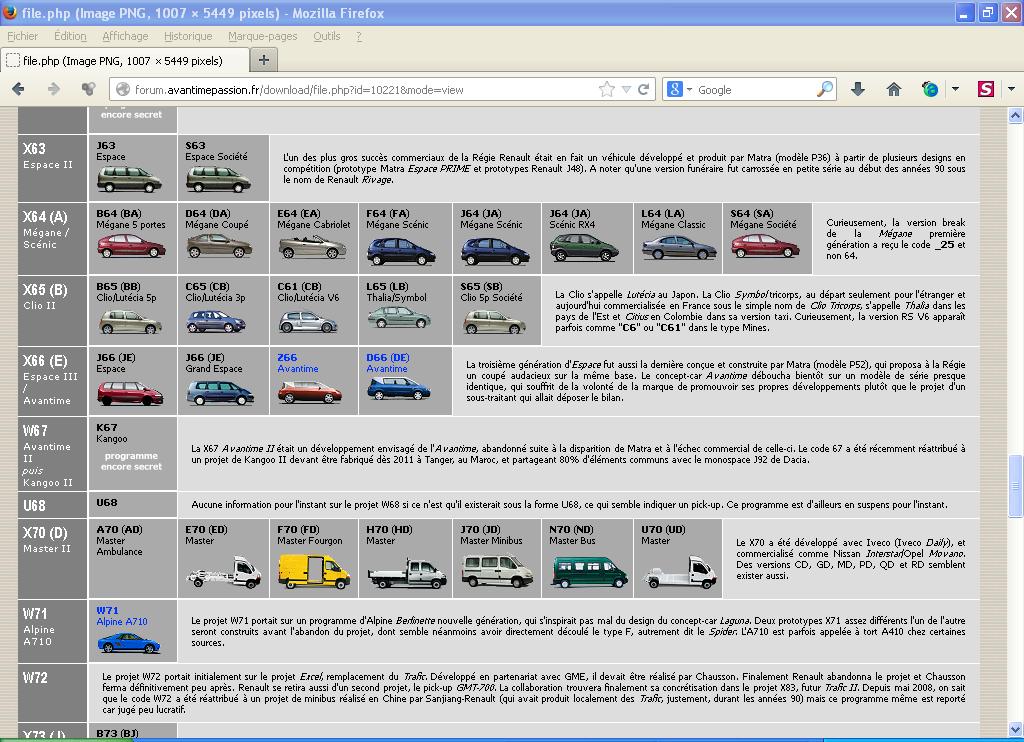The height and width of the screenshot is (742, 1024).
Task: Click the yellow Master Fourgon van picture
Action: 313,572
